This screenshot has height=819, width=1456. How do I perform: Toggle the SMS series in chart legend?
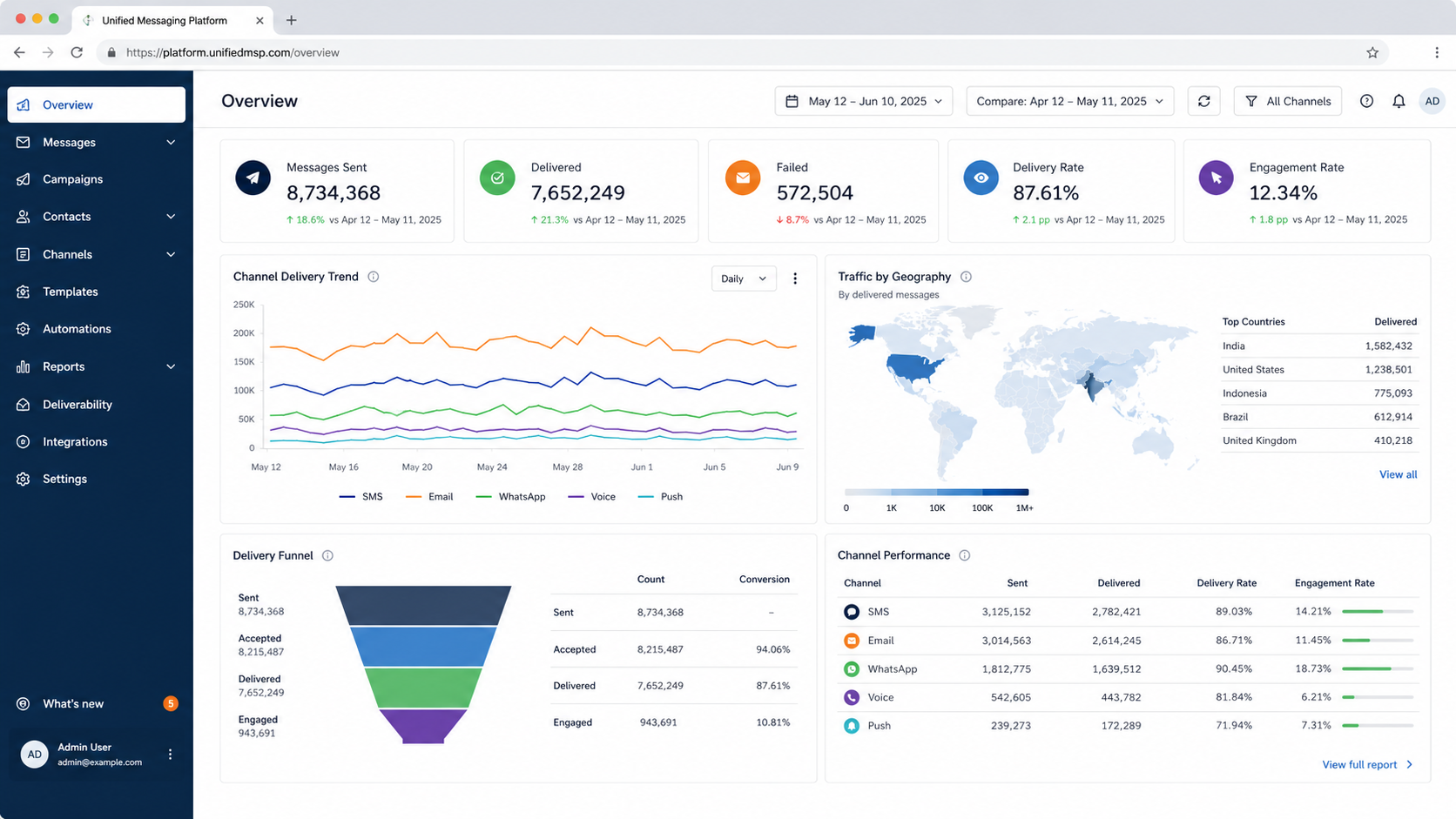[361, 497]
